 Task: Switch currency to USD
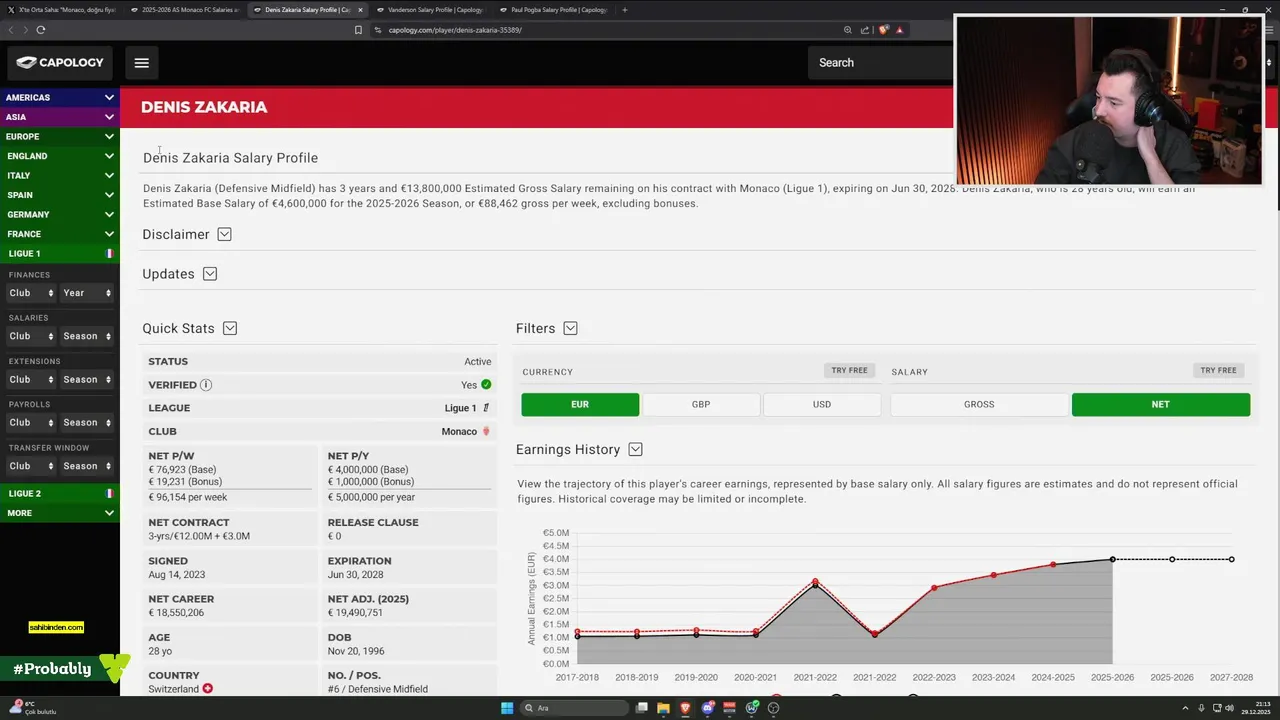pos(822,405)
